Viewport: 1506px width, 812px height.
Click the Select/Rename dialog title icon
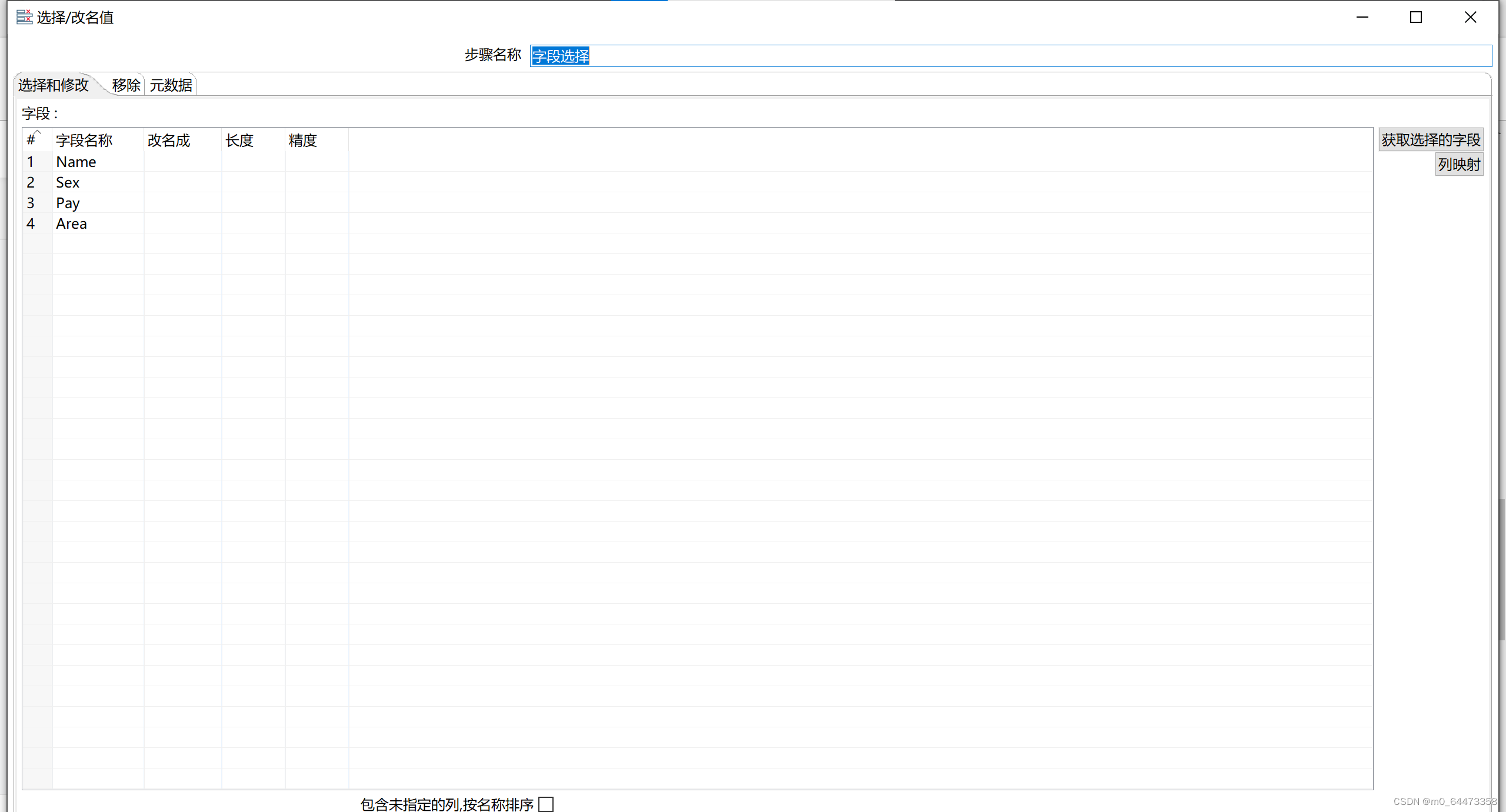point(24,17)
